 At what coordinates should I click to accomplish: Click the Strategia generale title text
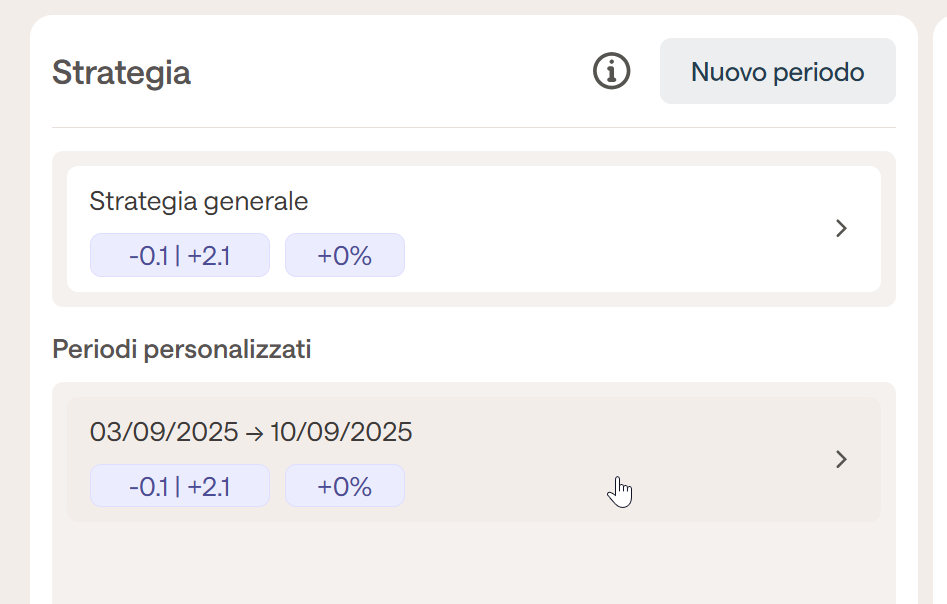coord(199,202)
